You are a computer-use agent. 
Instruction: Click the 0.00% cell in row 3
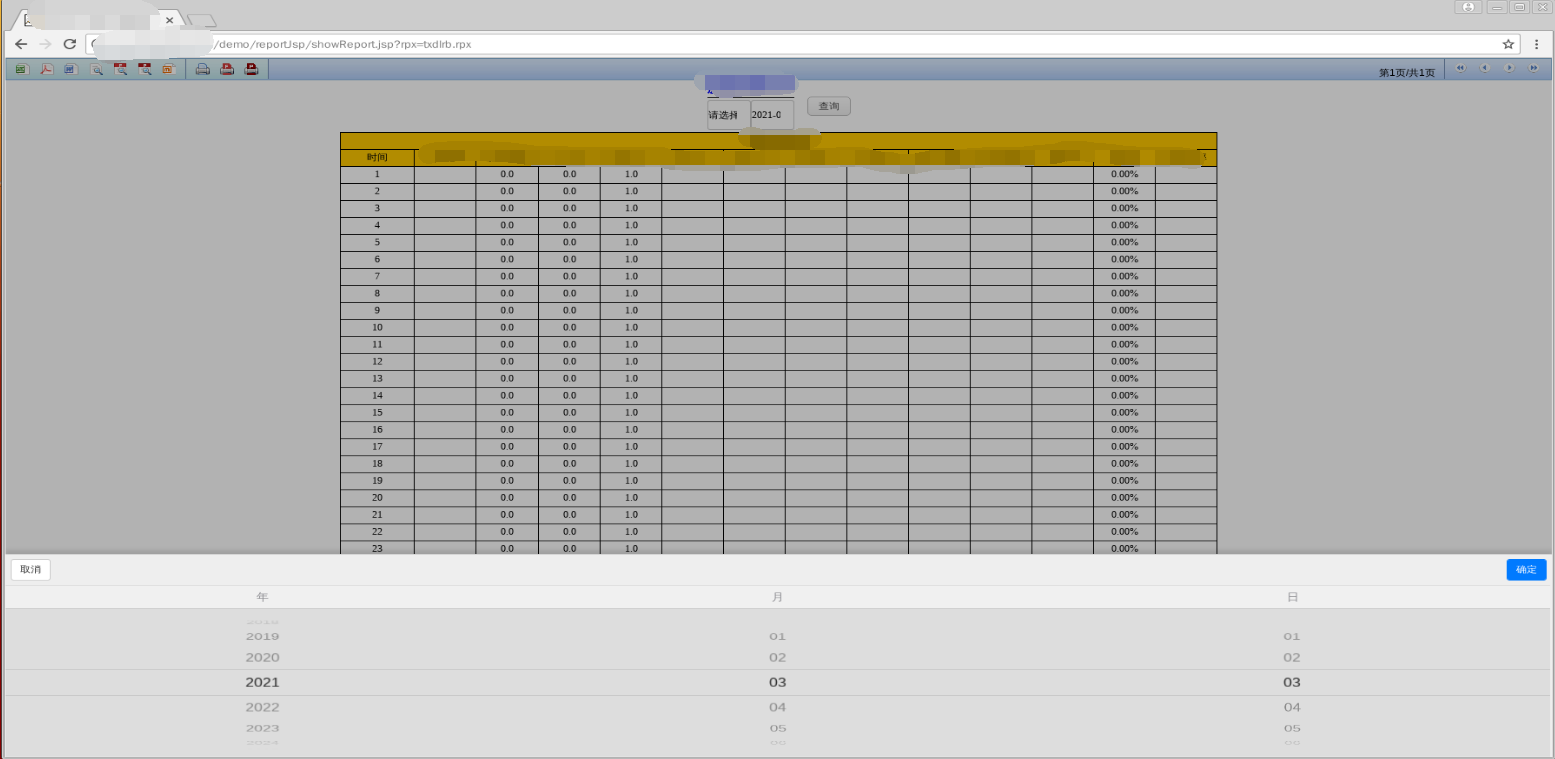pos(1125,209)
